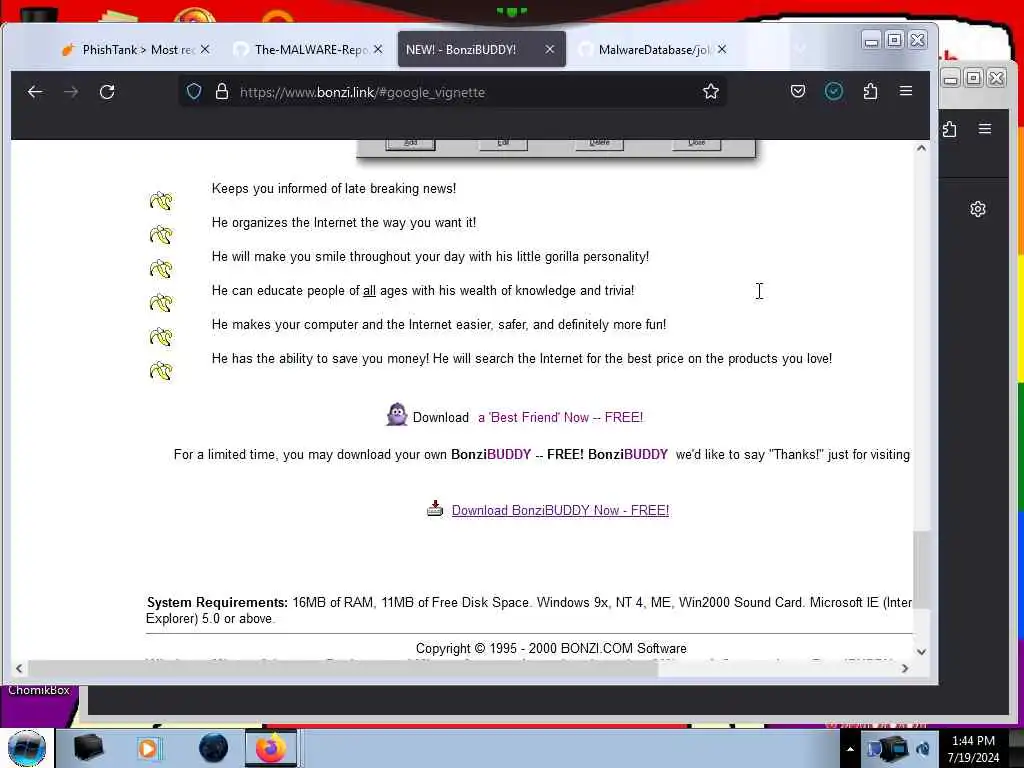The width and height of the screenshot is (1024, 768).
Task: Open the clock showing 1:44 PM
Action: coord(973,749)
